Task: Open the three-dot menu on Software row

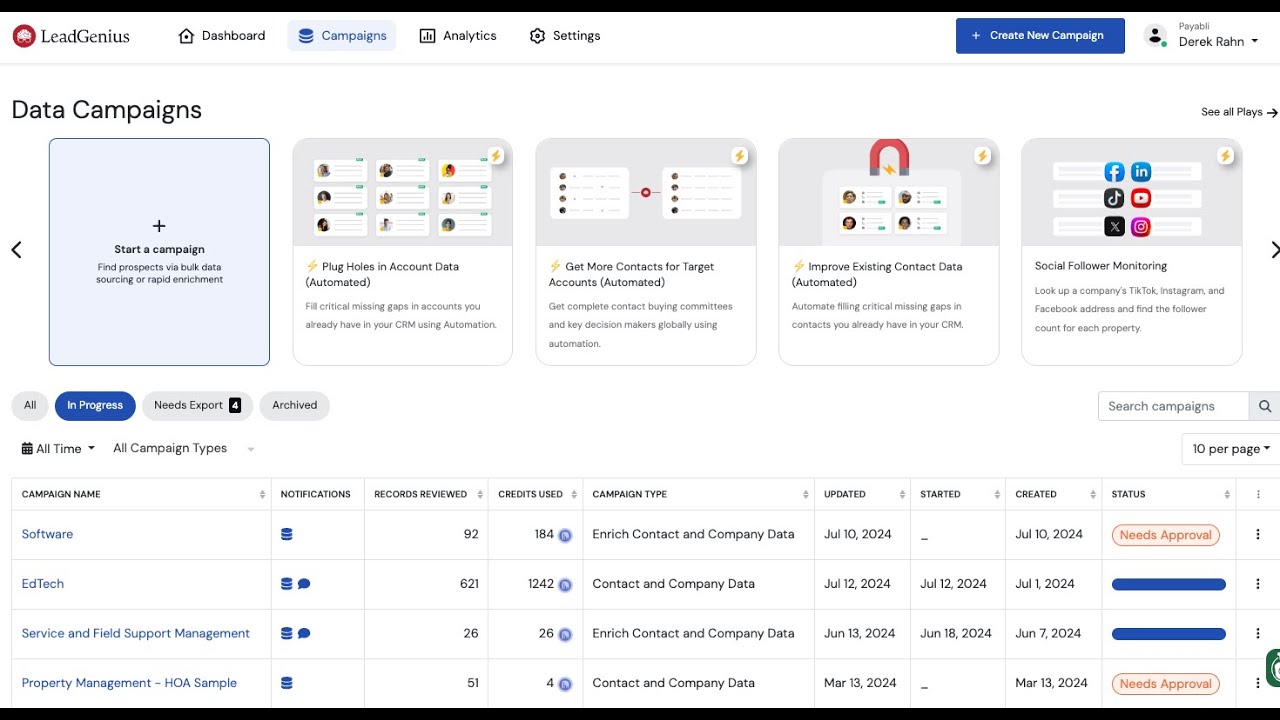Action: [1257, 534]
